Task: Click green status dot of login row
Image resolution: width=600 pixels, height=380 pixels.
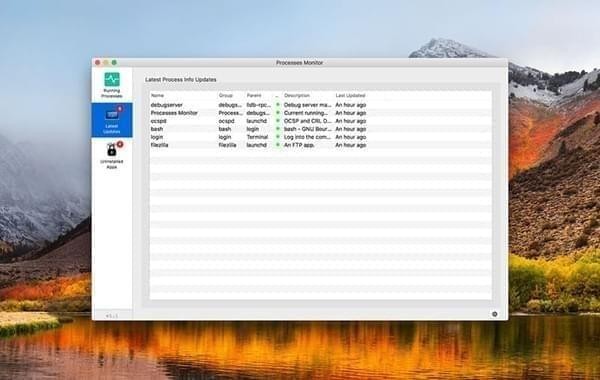Action: tap(278, 137)
